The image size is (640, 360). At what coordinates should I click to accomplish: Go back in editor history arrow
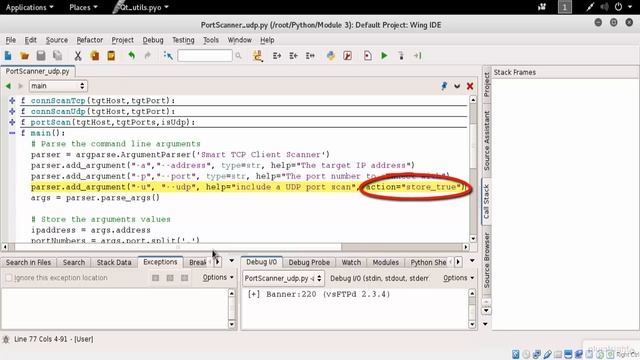8,86
